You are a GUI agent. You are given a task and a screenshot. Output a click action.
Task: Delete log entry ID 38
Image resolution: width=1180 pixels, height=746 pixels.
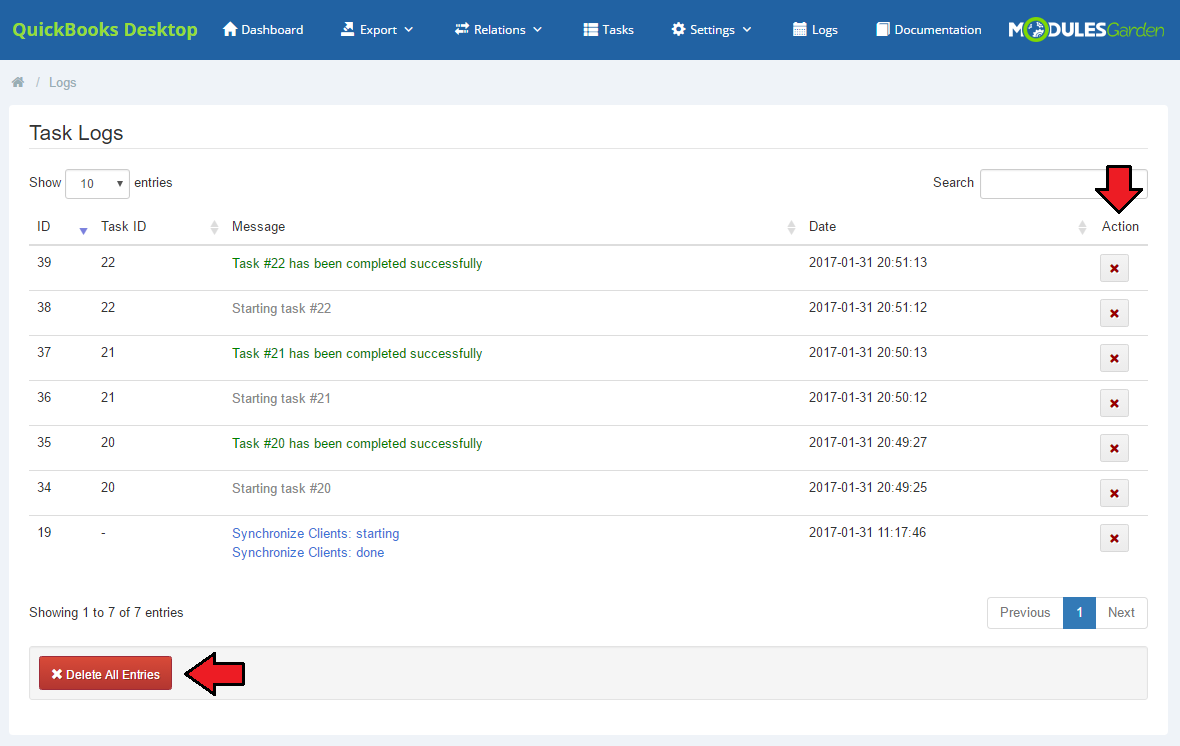pos(1114,313)
